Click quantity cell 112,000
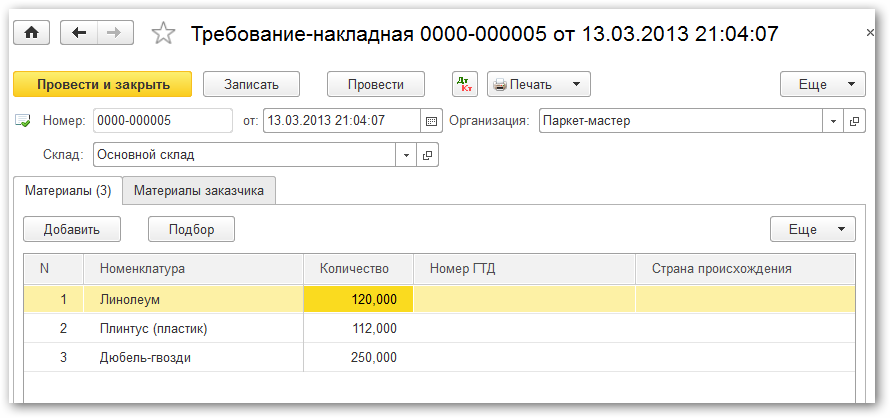Viewport: 890px width, 418px height. click(x=359, y=328)
